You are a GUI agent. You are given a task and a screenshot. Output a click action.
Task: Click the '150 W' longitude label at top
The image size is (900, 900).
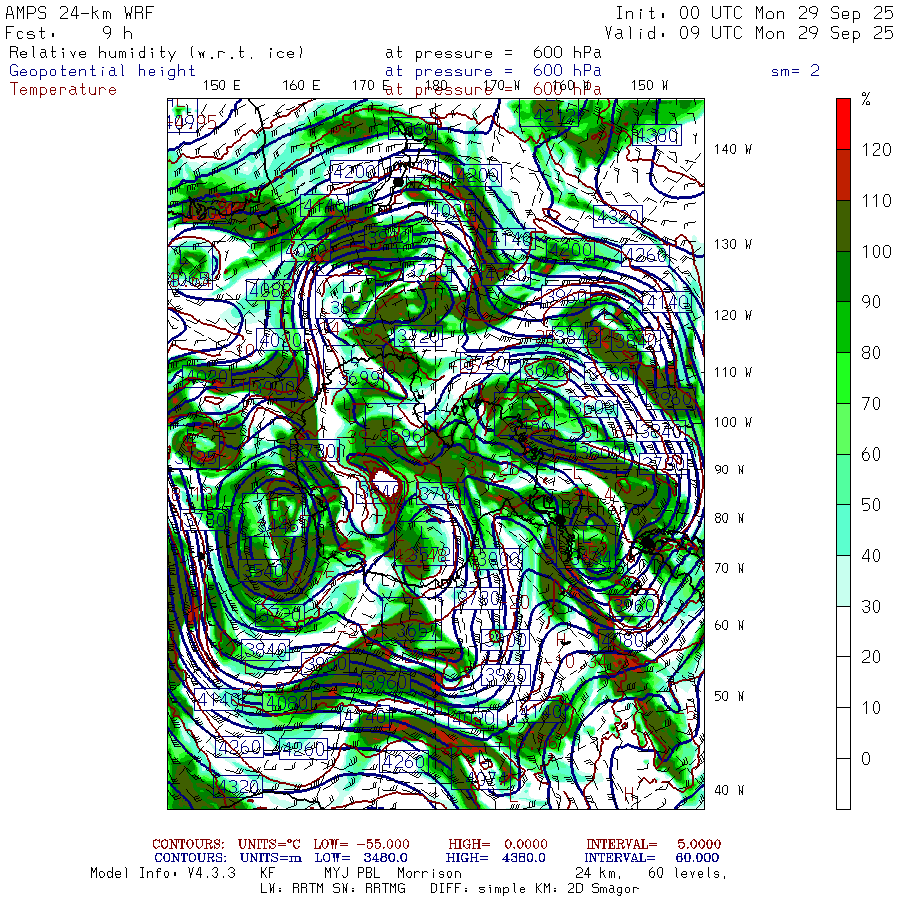pos(649,85)
